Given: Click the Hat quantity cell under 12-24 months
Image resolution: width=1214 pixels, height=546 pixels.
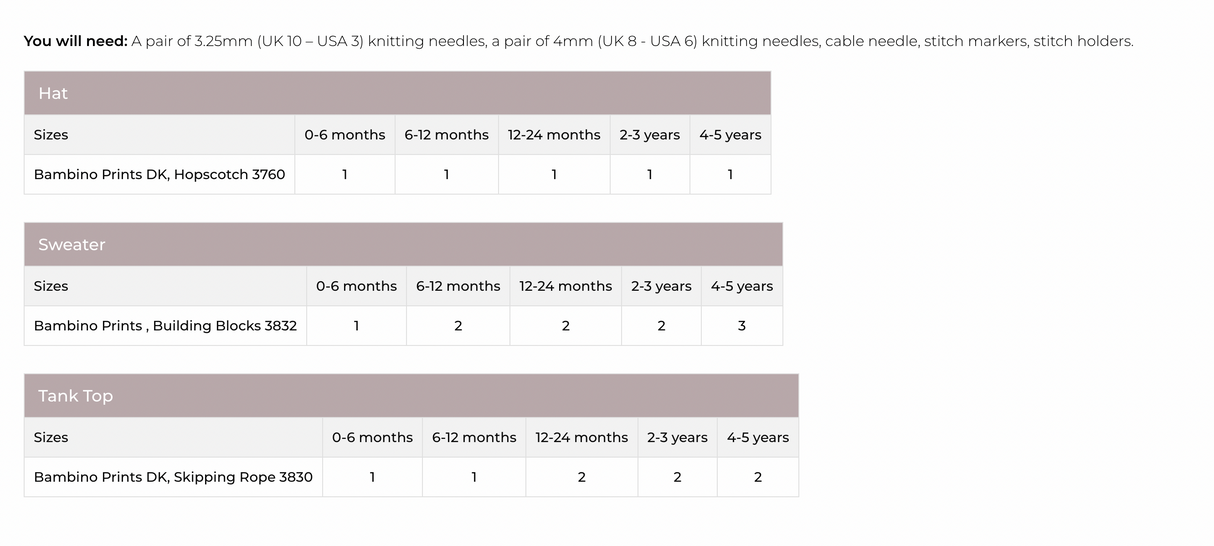Looking at the screenshot, I should pos(554,174).
